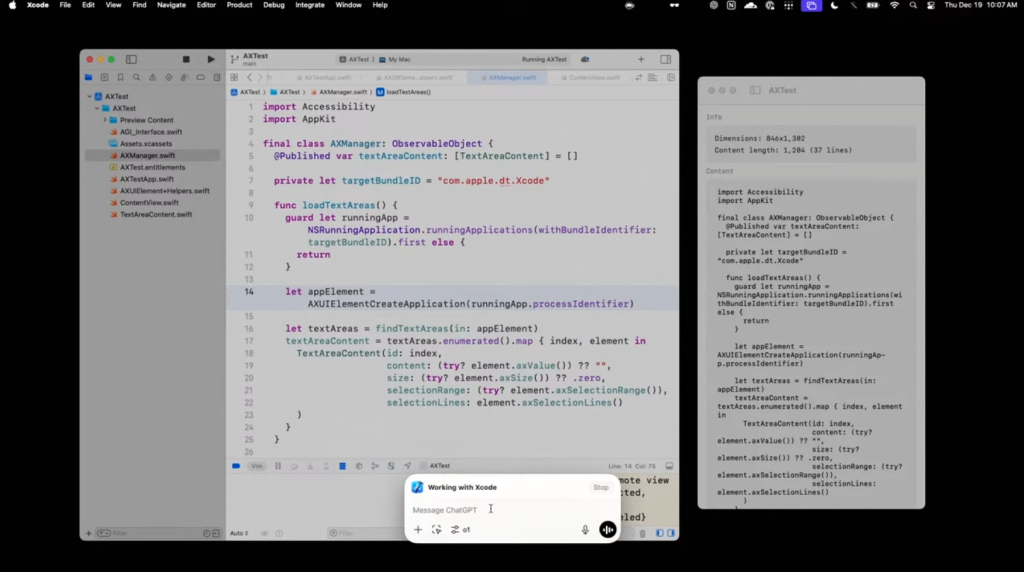This screenshot has width=1024, height=572.
Task: Toggle the inspector panel at Xcode's top right
Action: 665,59
